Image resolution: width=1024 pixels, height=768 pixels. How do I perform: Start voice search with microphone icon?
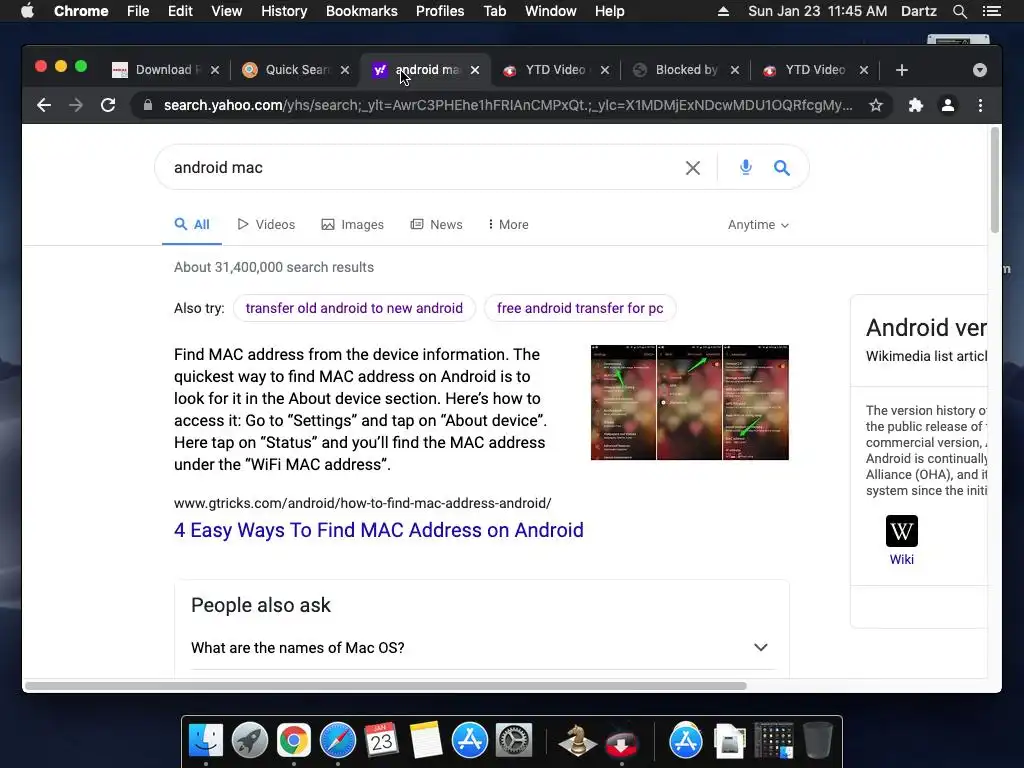746,167
